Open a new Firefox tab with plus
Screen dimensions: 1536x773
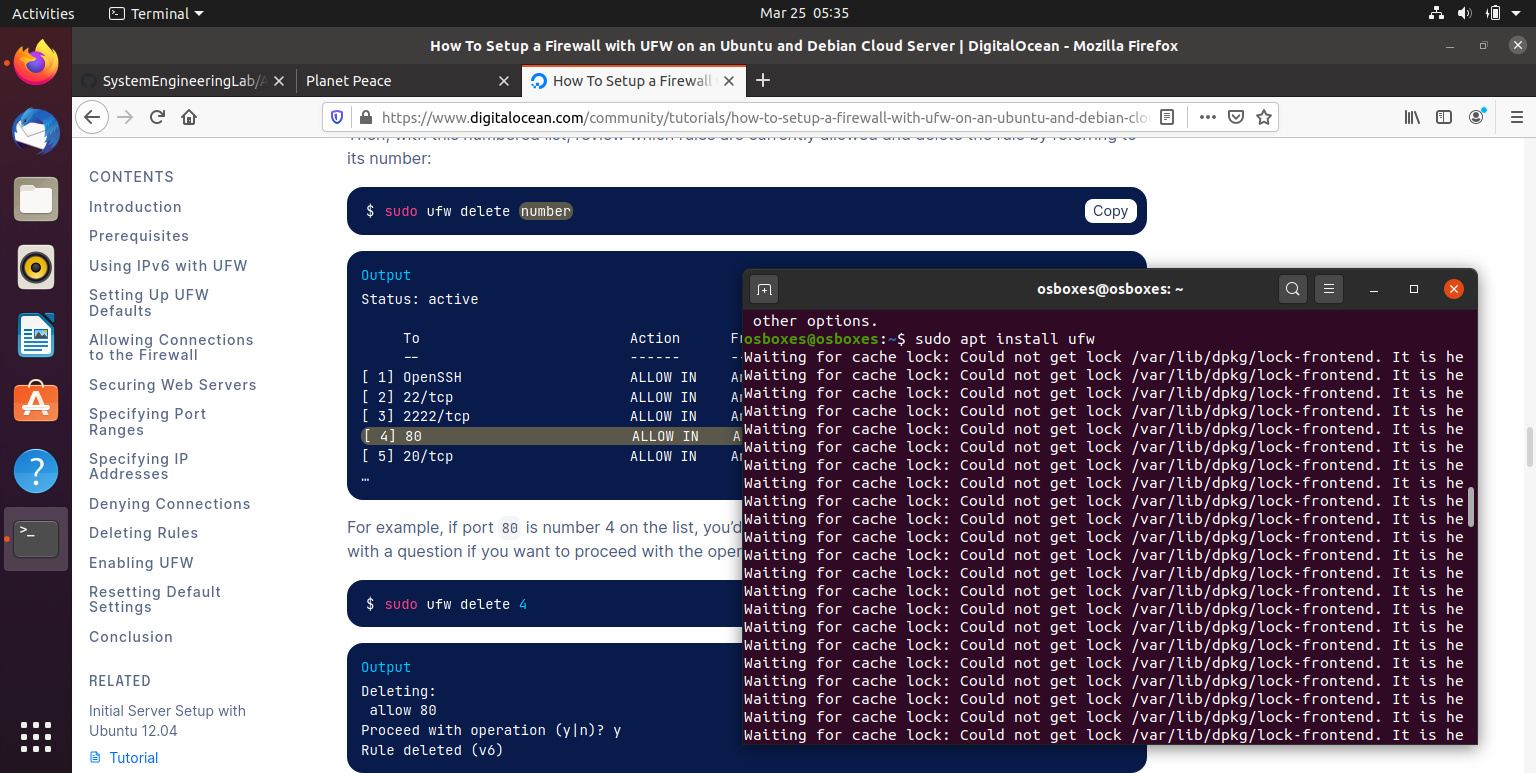(x=763, y=81)
